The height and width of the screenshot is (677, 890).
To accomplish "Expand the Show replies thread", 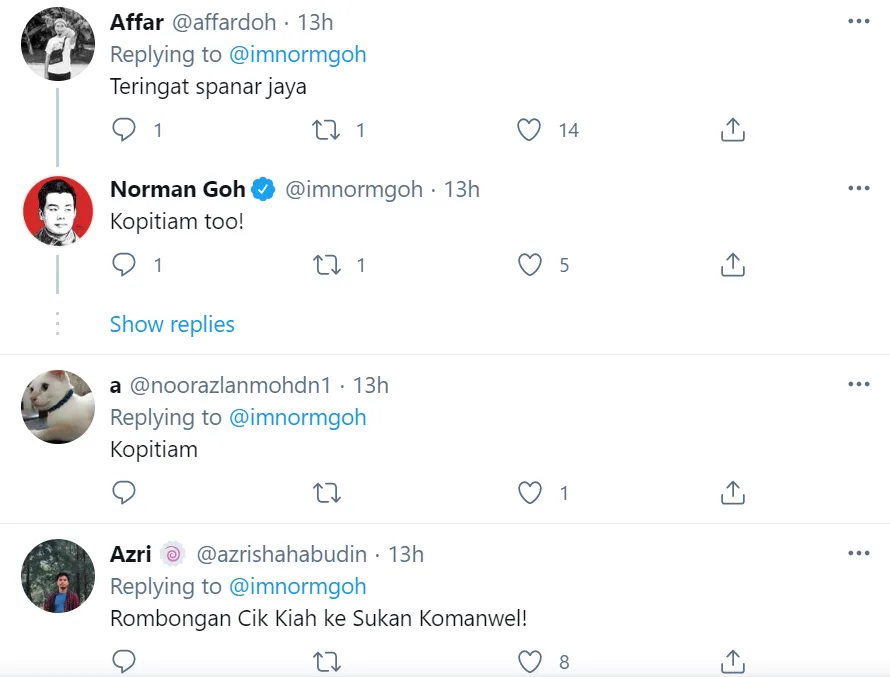I will (172, 324).
